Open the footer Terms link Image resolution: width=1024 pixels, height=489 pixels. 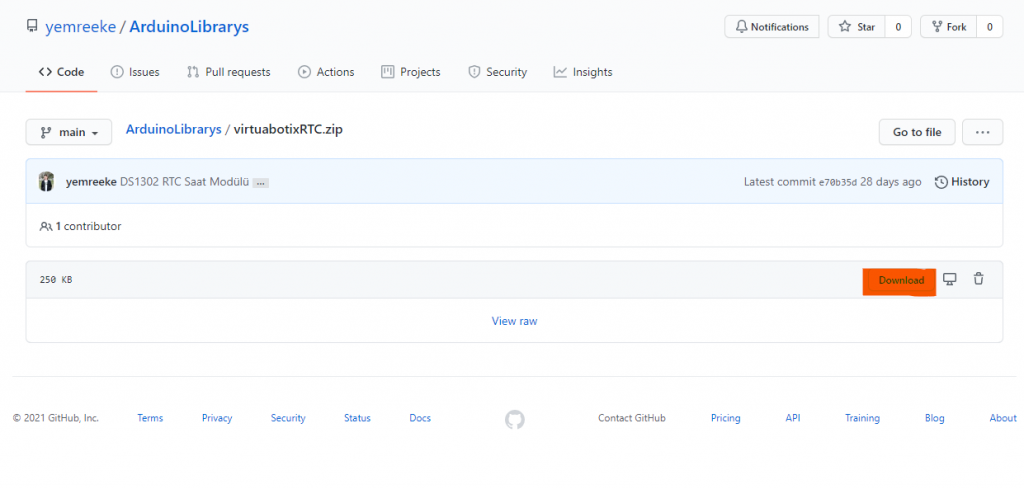[x=150, y=418]
